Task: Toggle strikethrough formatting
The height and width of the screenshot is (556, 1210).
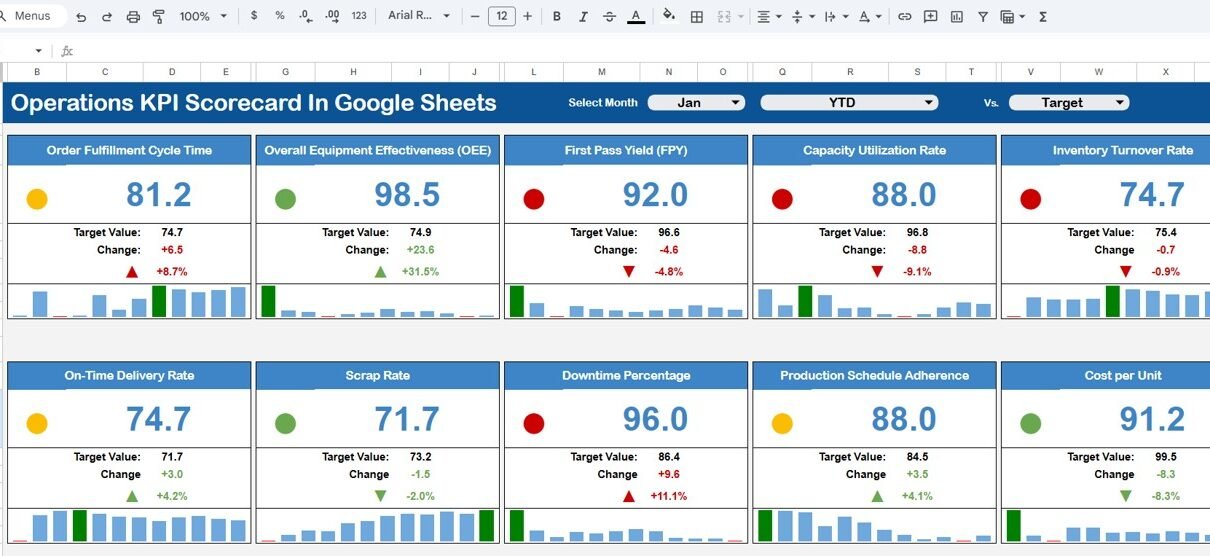Action: 609,17
